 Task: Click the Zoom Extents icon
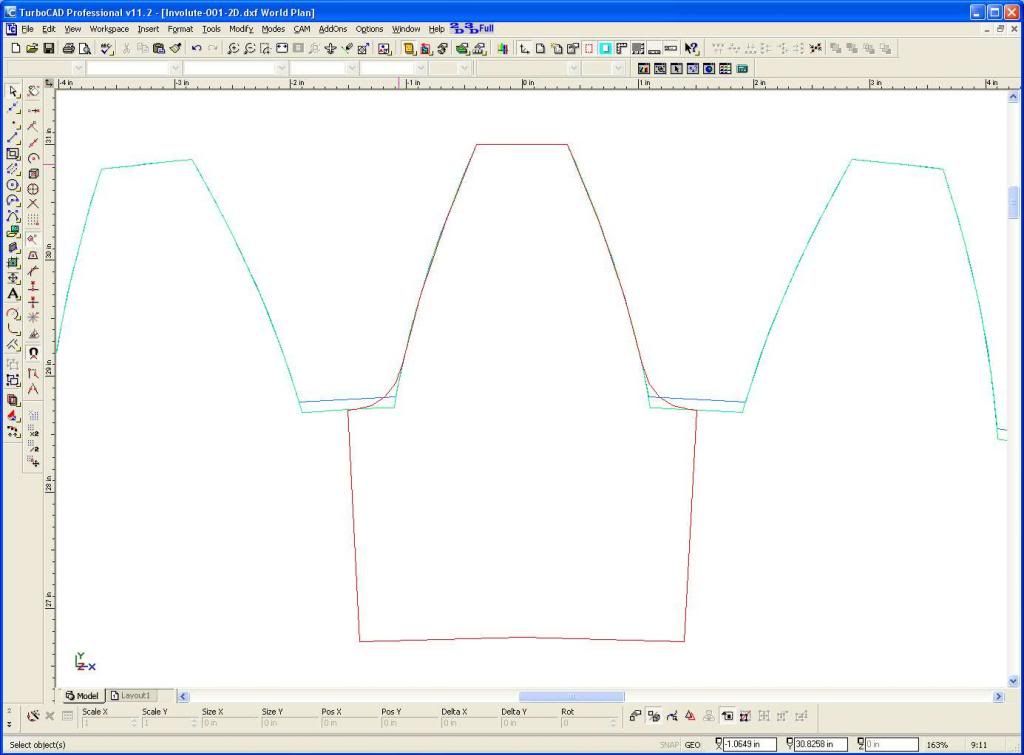click(x=282, y=48)
